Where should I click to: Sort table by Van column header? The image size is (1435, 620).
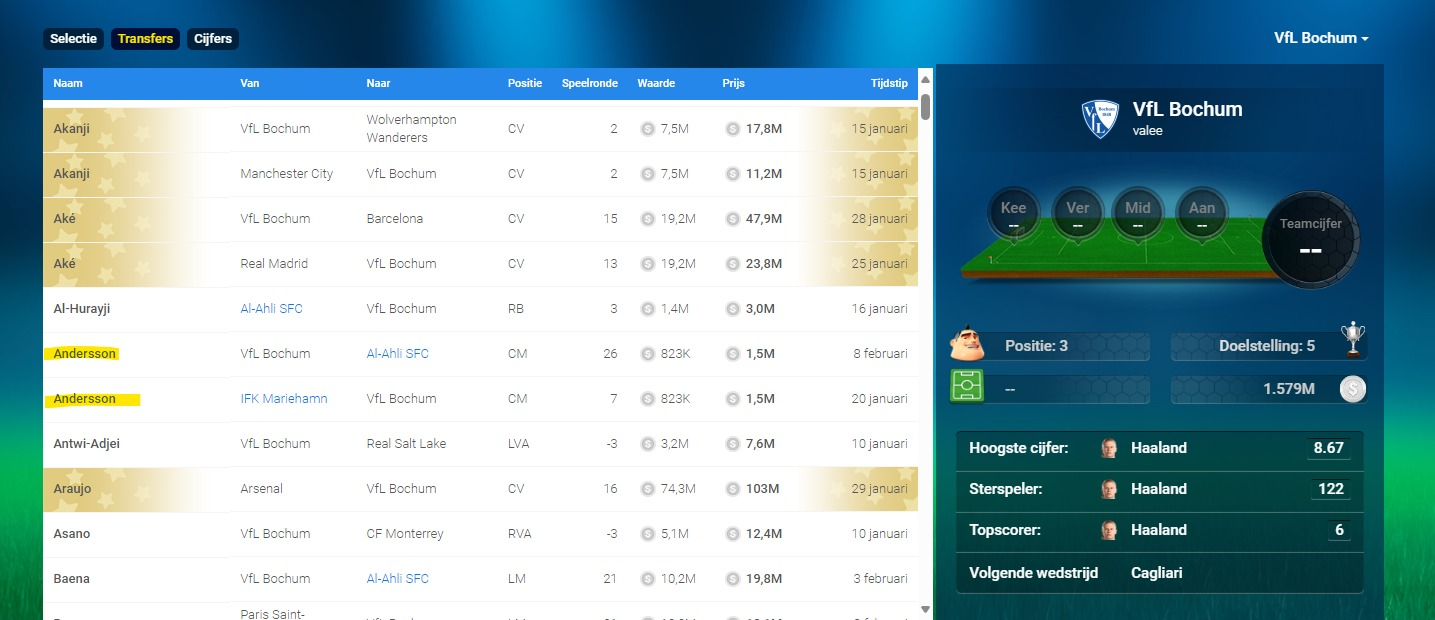point(250,83)
